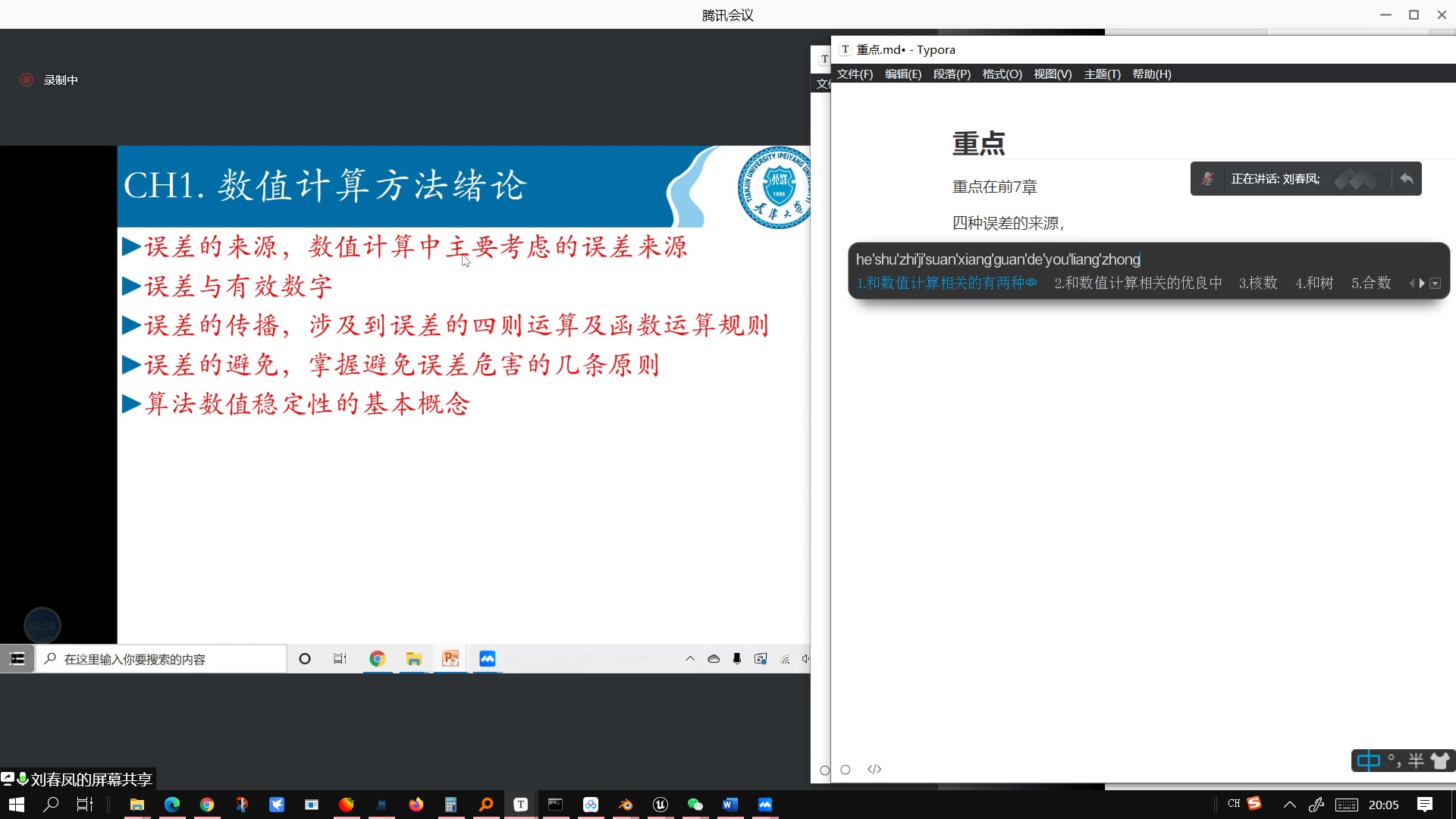Open 编辑(E) menu in Typora

pos(902,73)
